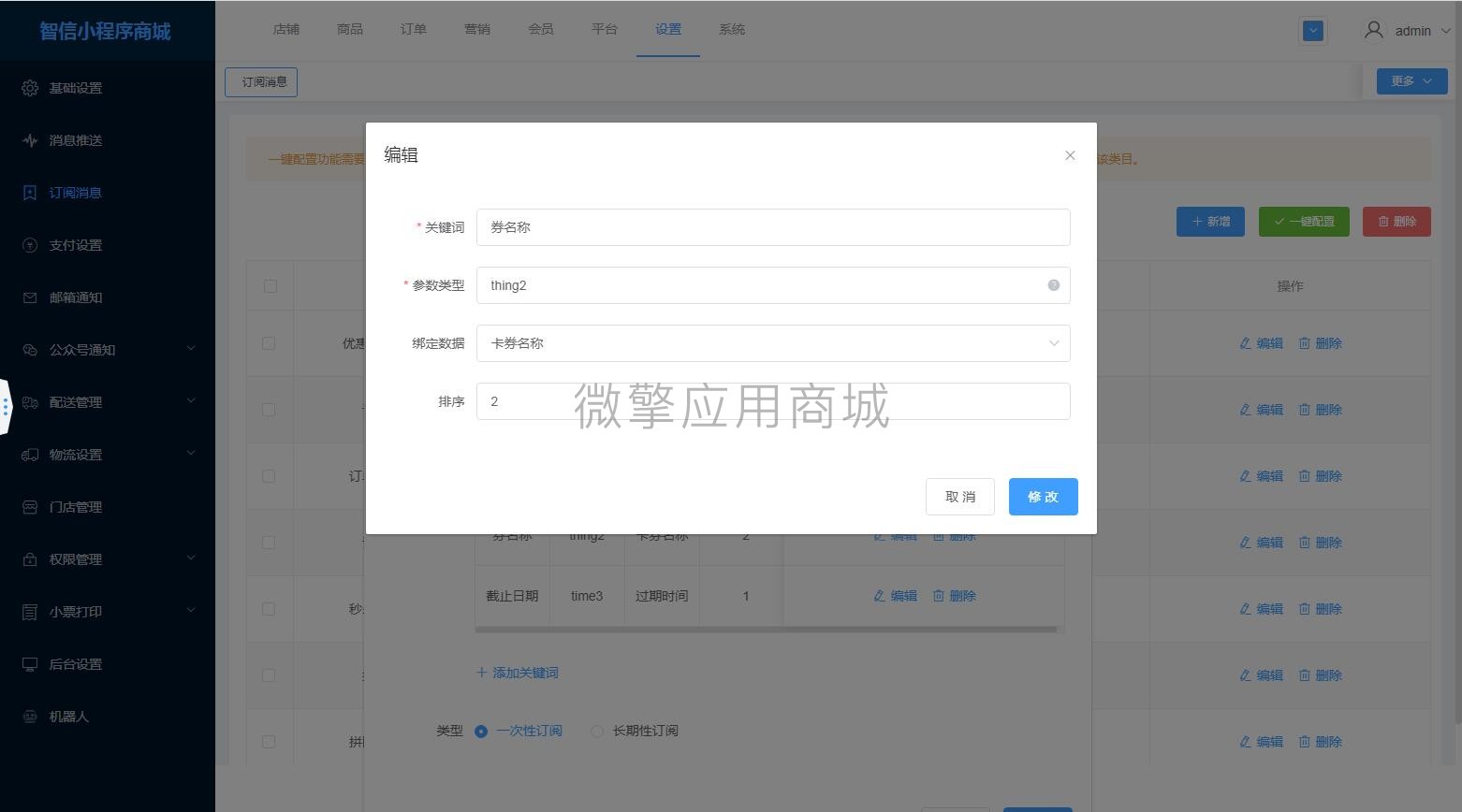
Task: Click the 权限管理 lock icon
Action: tap(30, 559)
